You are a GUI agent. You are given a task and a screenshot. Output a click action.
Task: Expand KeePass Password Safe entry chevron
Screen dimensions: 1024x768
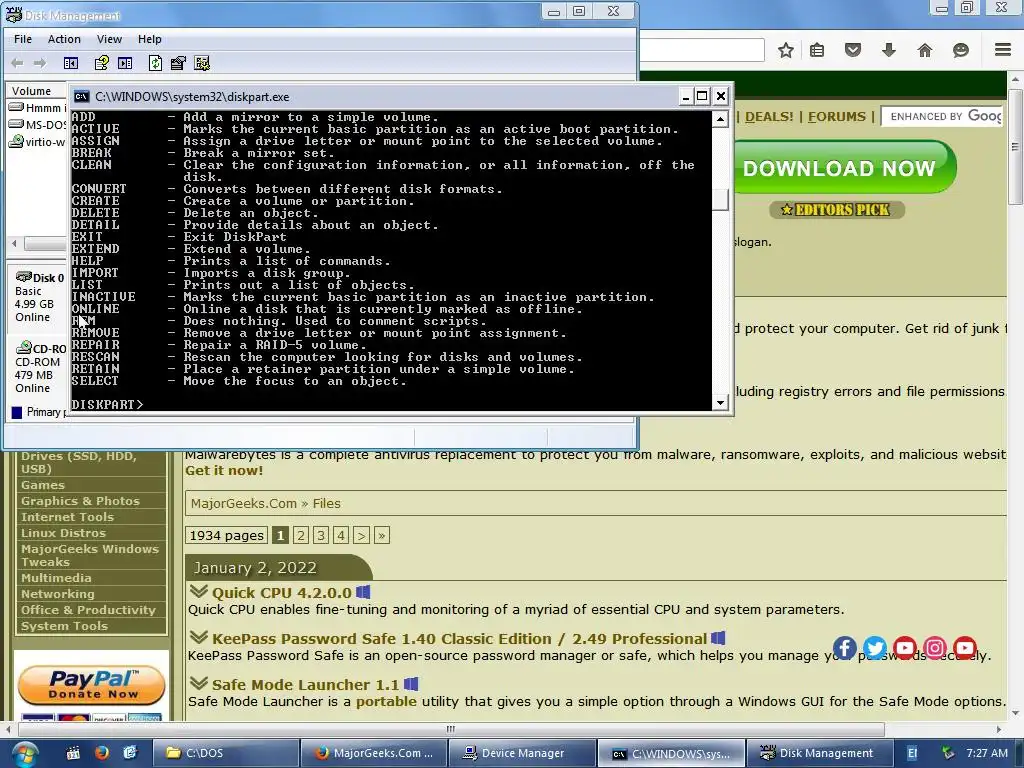199,637
